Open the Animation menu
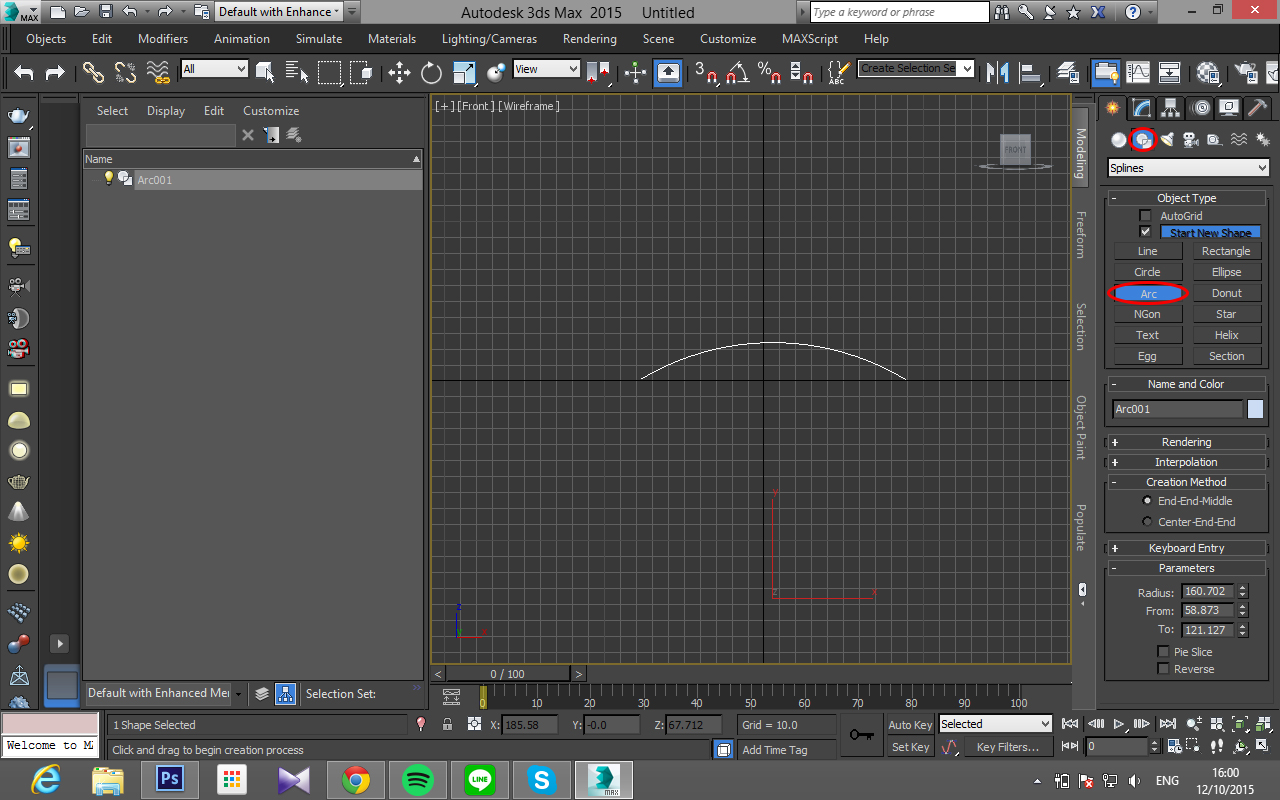 (x=242, y=39)
